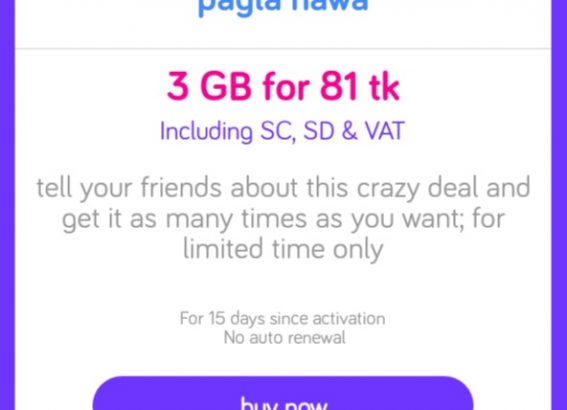
Task: Click the right purple border strip
Action: coord(559,205)
